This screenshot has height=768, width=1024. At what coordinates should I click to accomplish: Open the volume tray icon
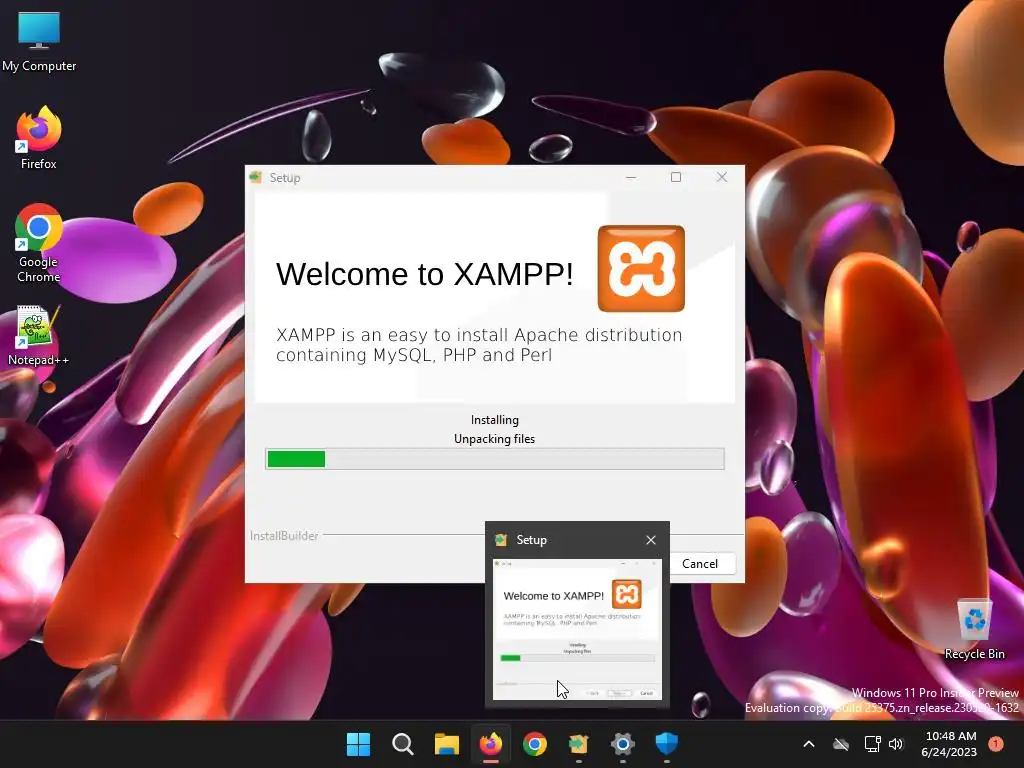(x=896, y=744)
